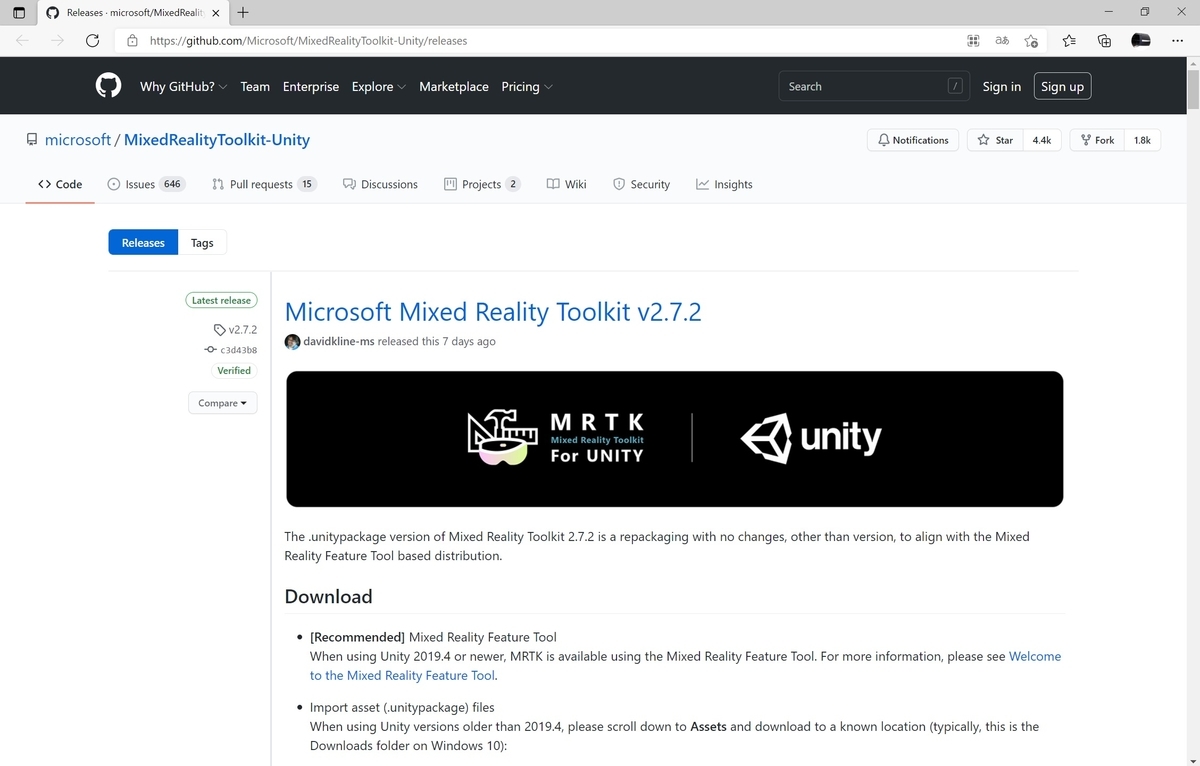Open the Compare dropdown button

(x=222, y=403)
